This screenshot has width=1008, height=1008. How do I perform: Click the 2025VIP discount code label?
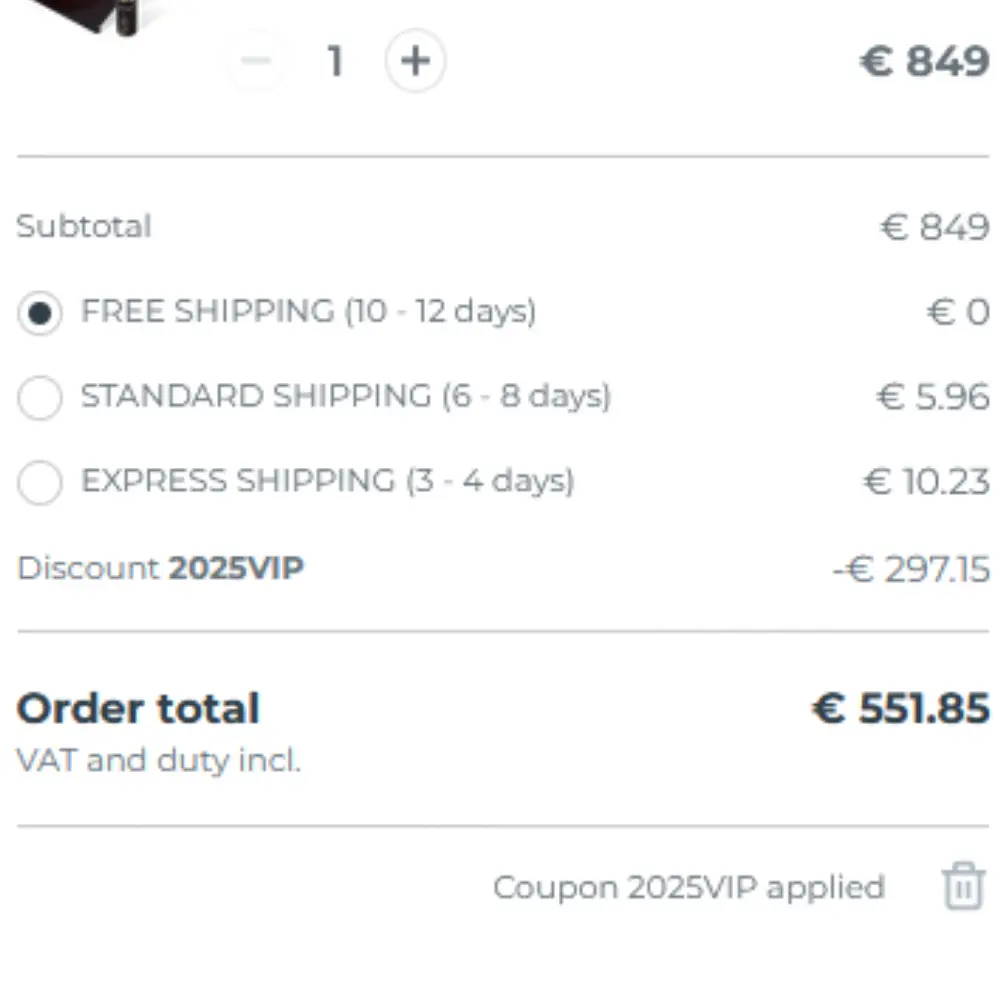[x=237, y=567]
